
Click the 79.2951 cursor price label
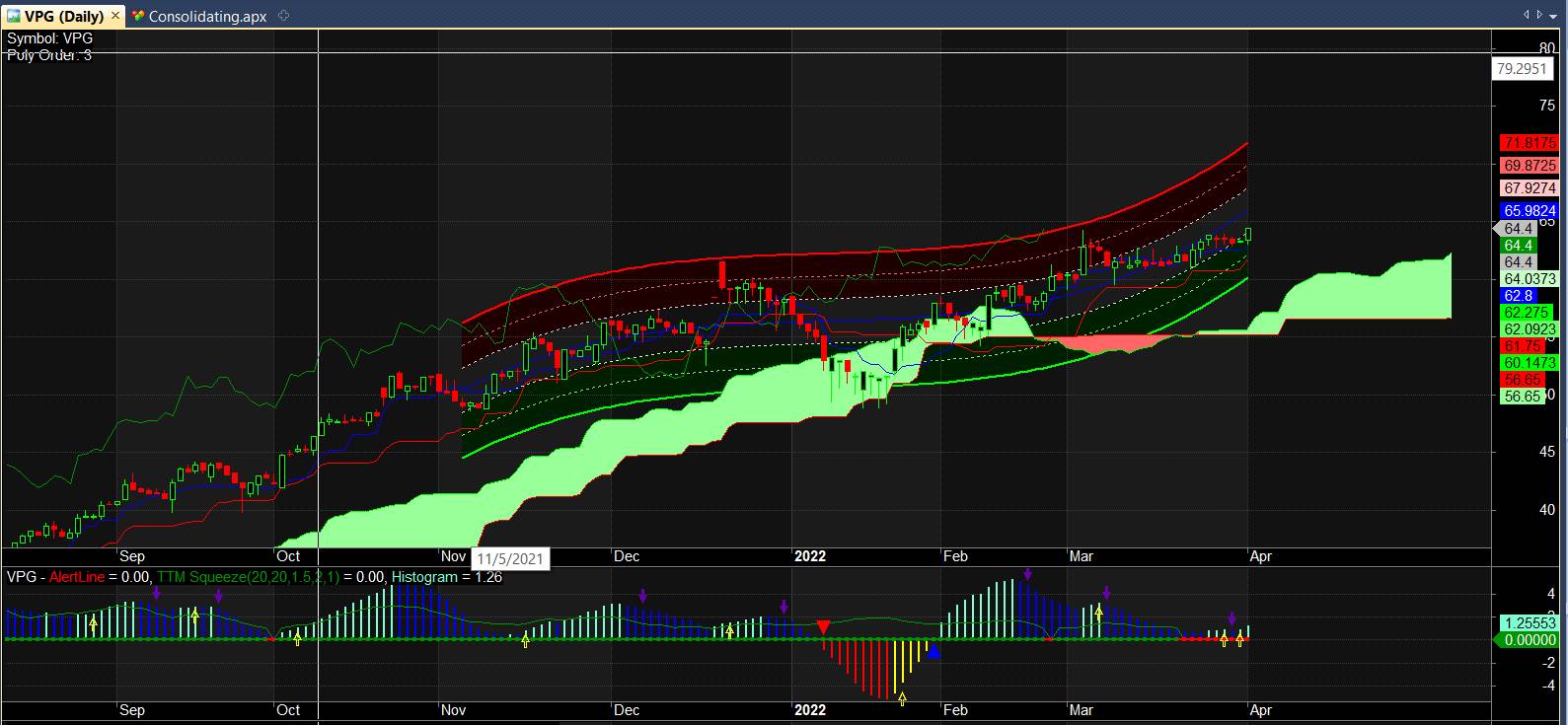click(1521, 68)
